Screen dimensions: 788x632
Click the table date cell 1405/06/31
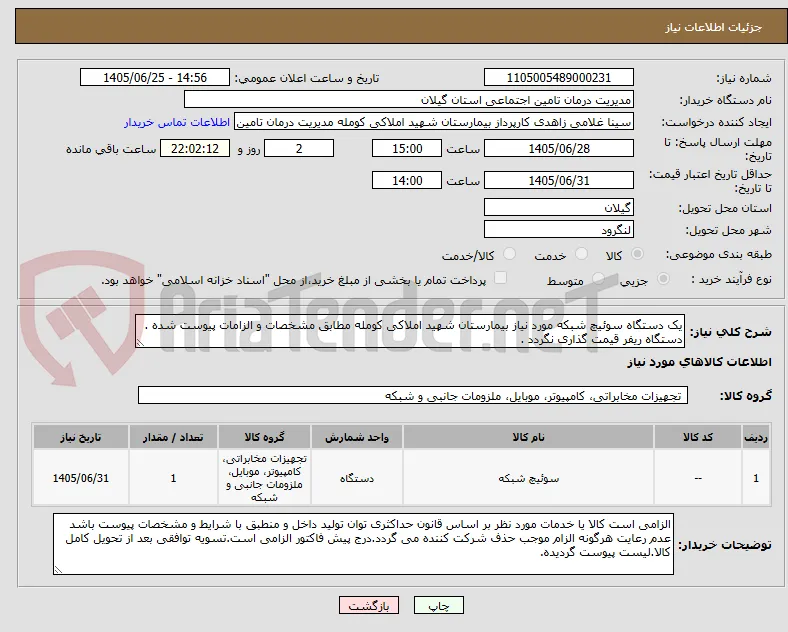(81, 478)
